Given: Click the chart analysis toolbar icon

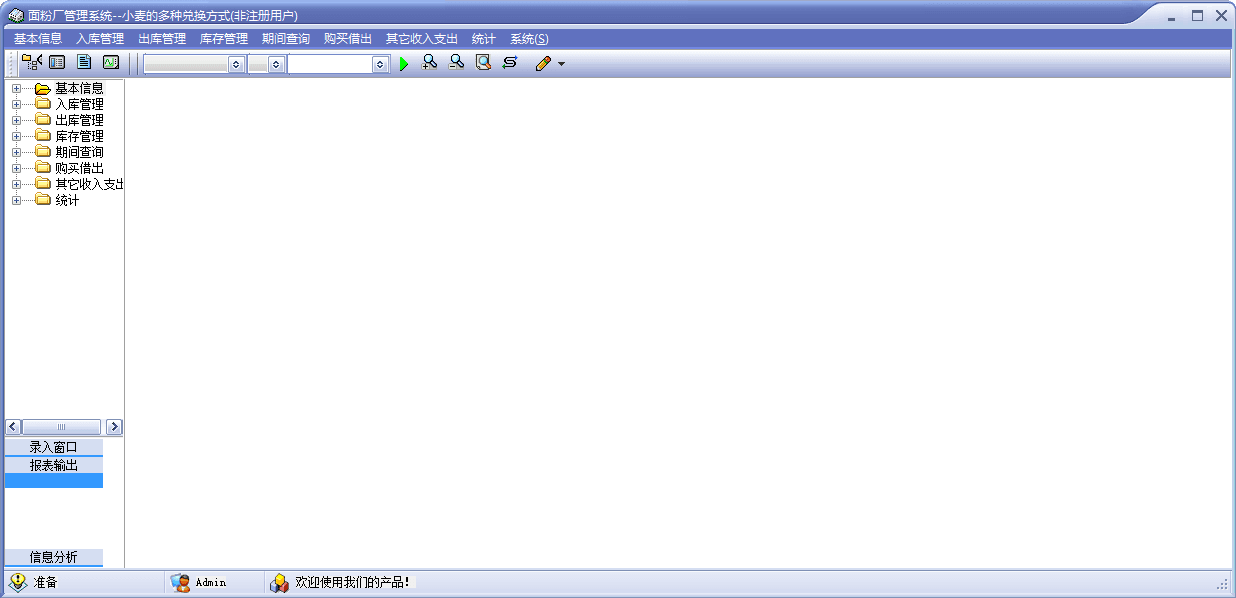Looking at the screenshot, I should pos(111,63).
